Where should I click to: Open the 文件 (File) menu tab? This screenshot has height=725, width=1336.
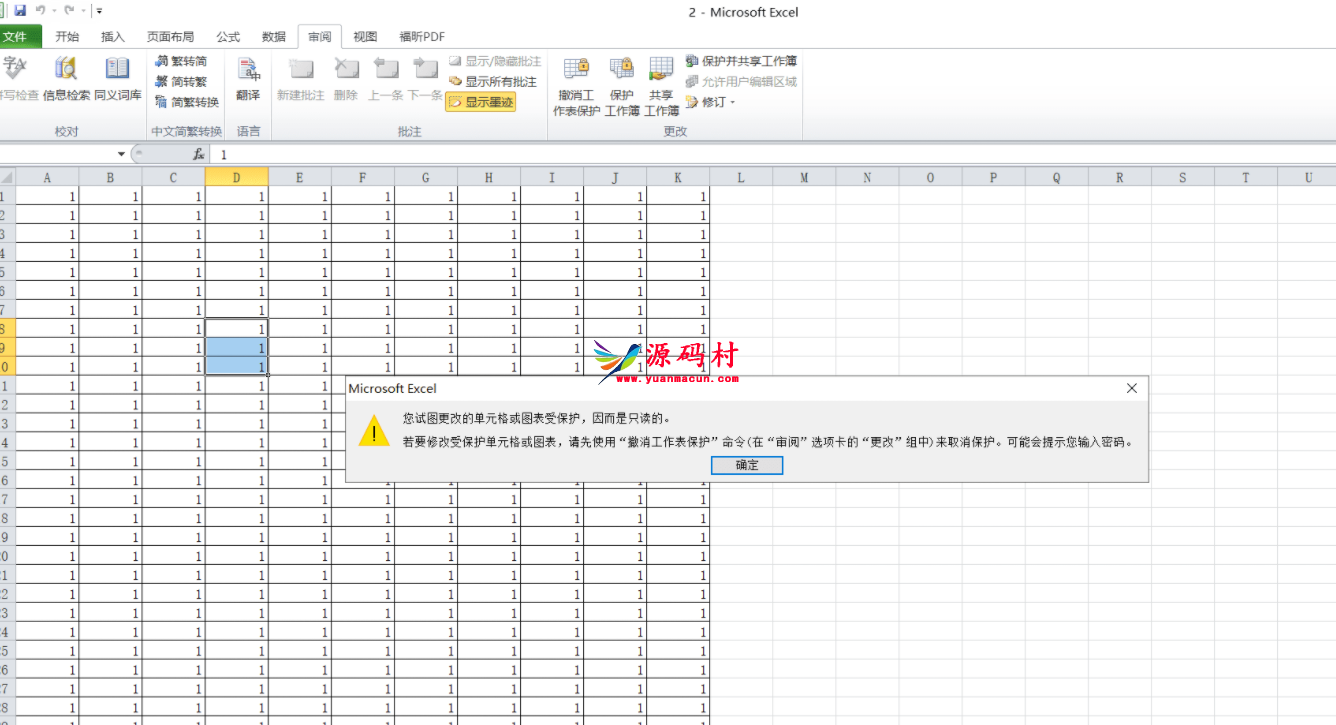(x=17, y=37)
